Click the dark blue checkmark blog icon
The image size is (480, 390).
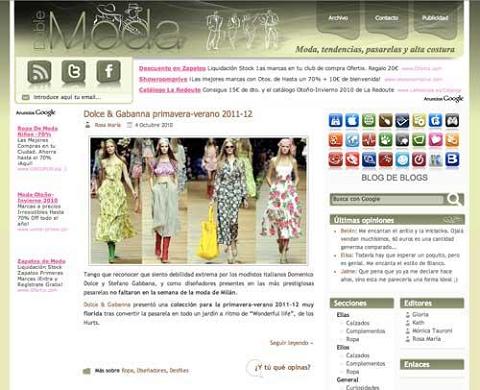402,120
